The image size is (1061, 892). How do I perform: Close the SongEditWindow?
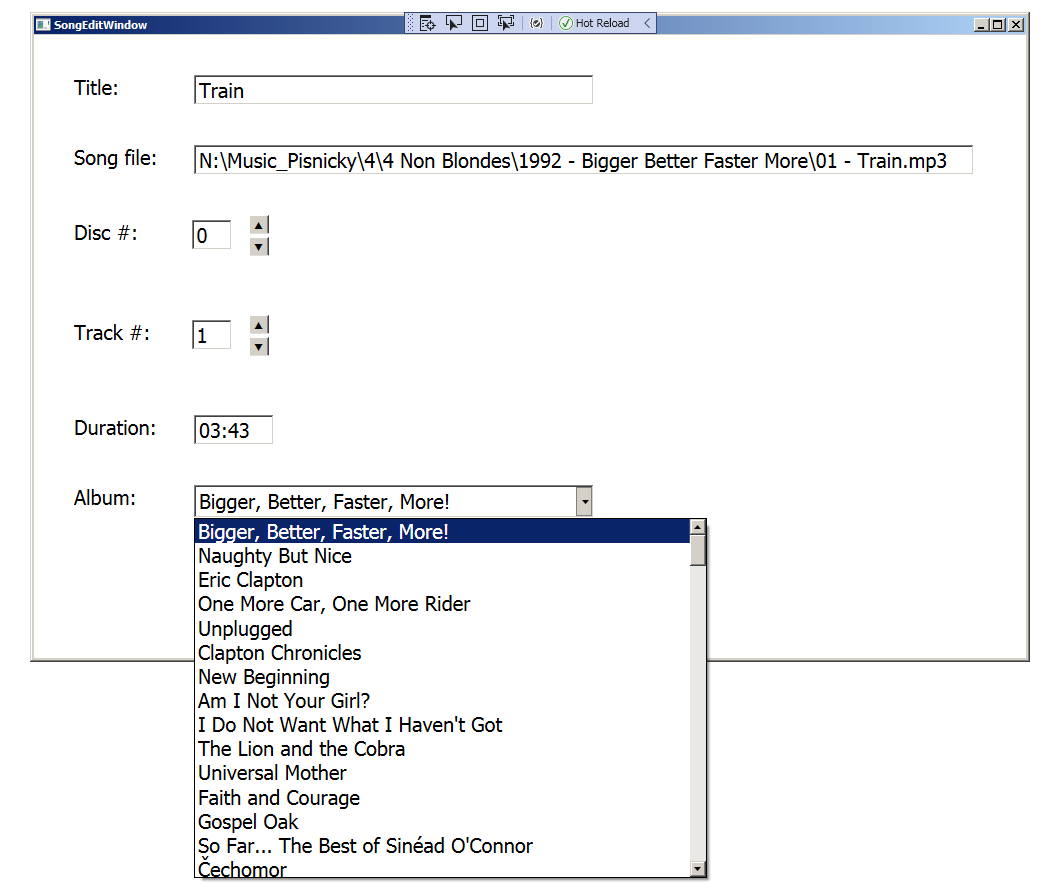pos(1016,25)
